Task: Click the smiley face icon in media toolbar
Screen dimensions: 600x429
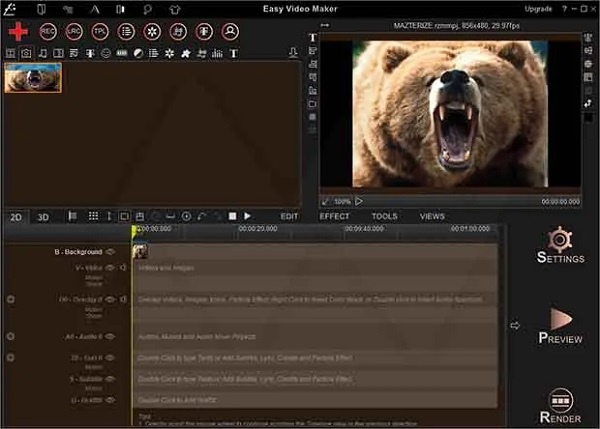Action: (106, 53)
